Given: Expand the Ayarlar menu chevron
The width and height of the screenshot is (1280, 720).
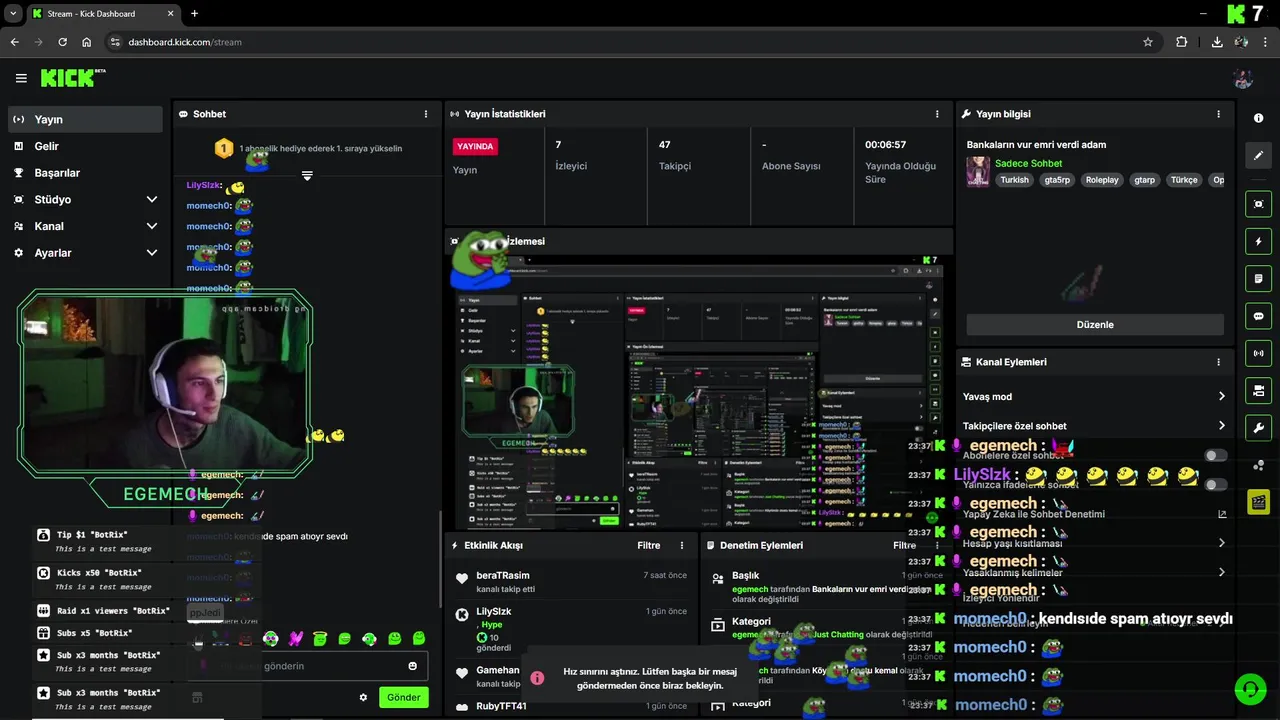Looking at the screenshot, I should pos(152,253).
